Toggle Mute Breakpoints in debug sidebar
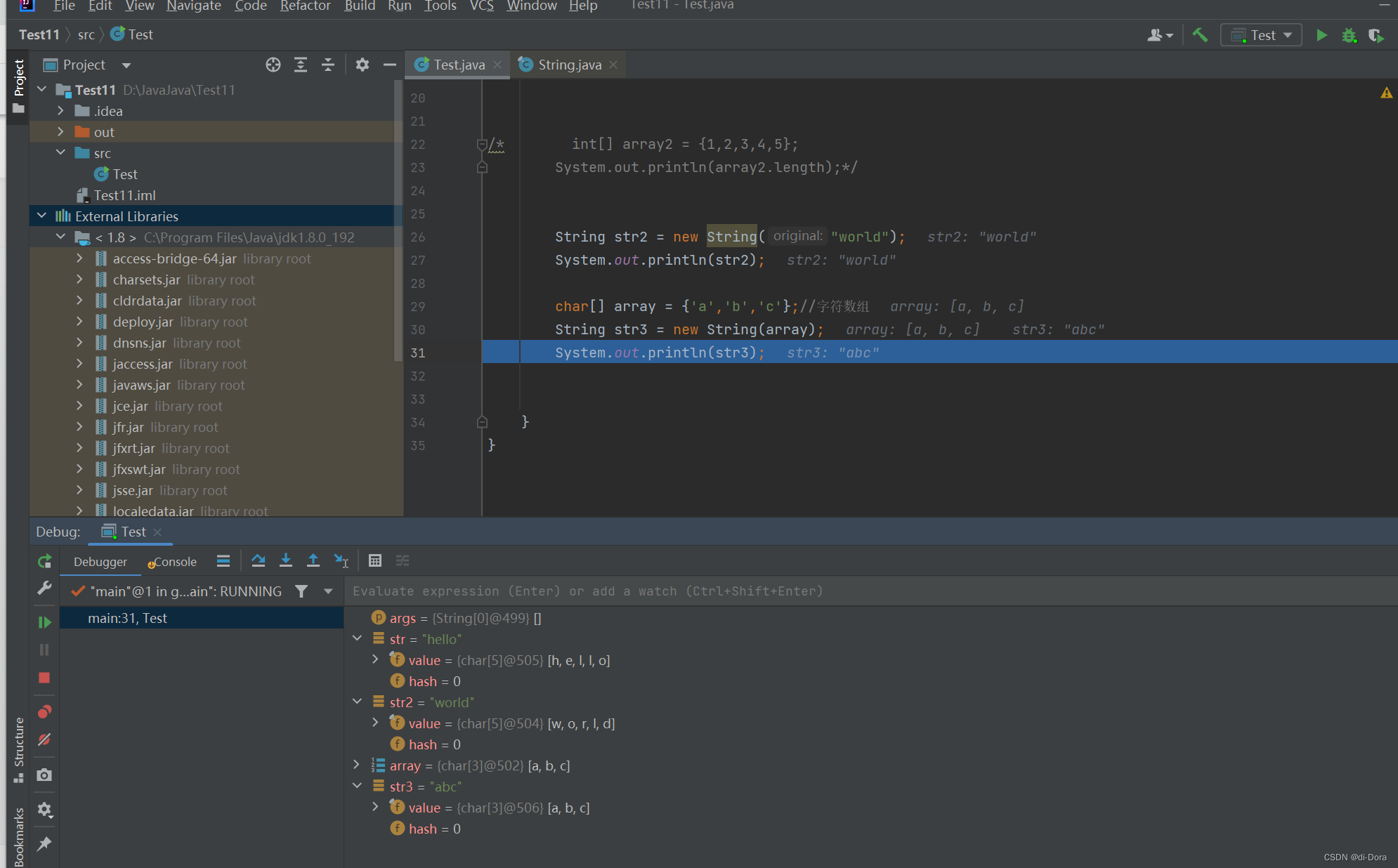 (44, 739)
